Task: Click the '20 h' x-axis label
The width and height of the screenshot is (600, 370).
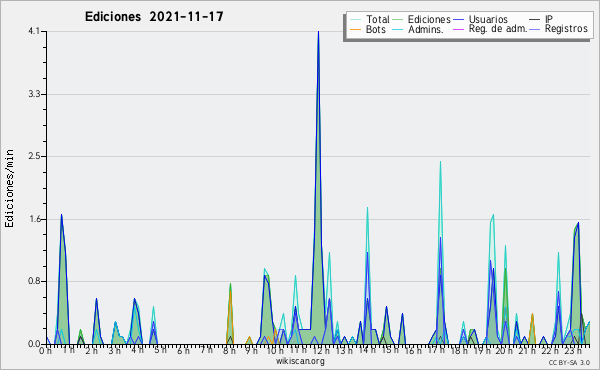Action: pos(505,350)
